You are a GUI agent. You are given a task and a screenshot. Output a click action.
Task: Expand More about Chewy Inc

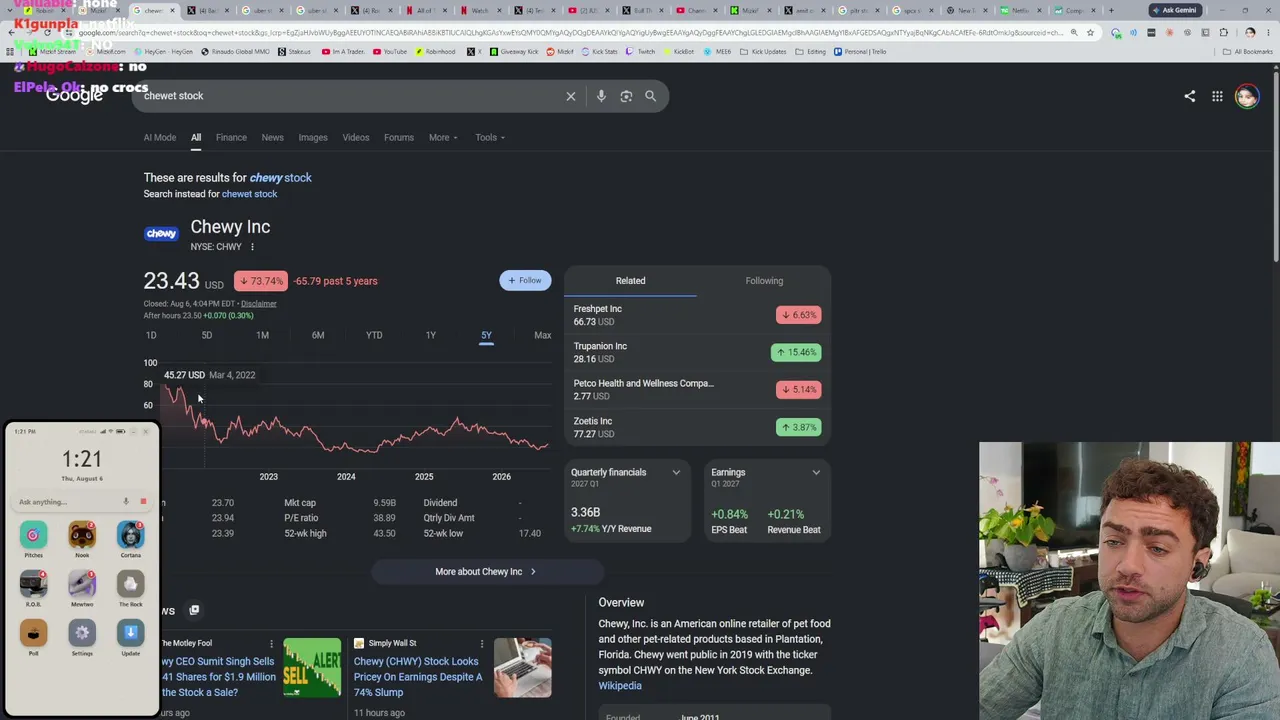click(487, 572)
